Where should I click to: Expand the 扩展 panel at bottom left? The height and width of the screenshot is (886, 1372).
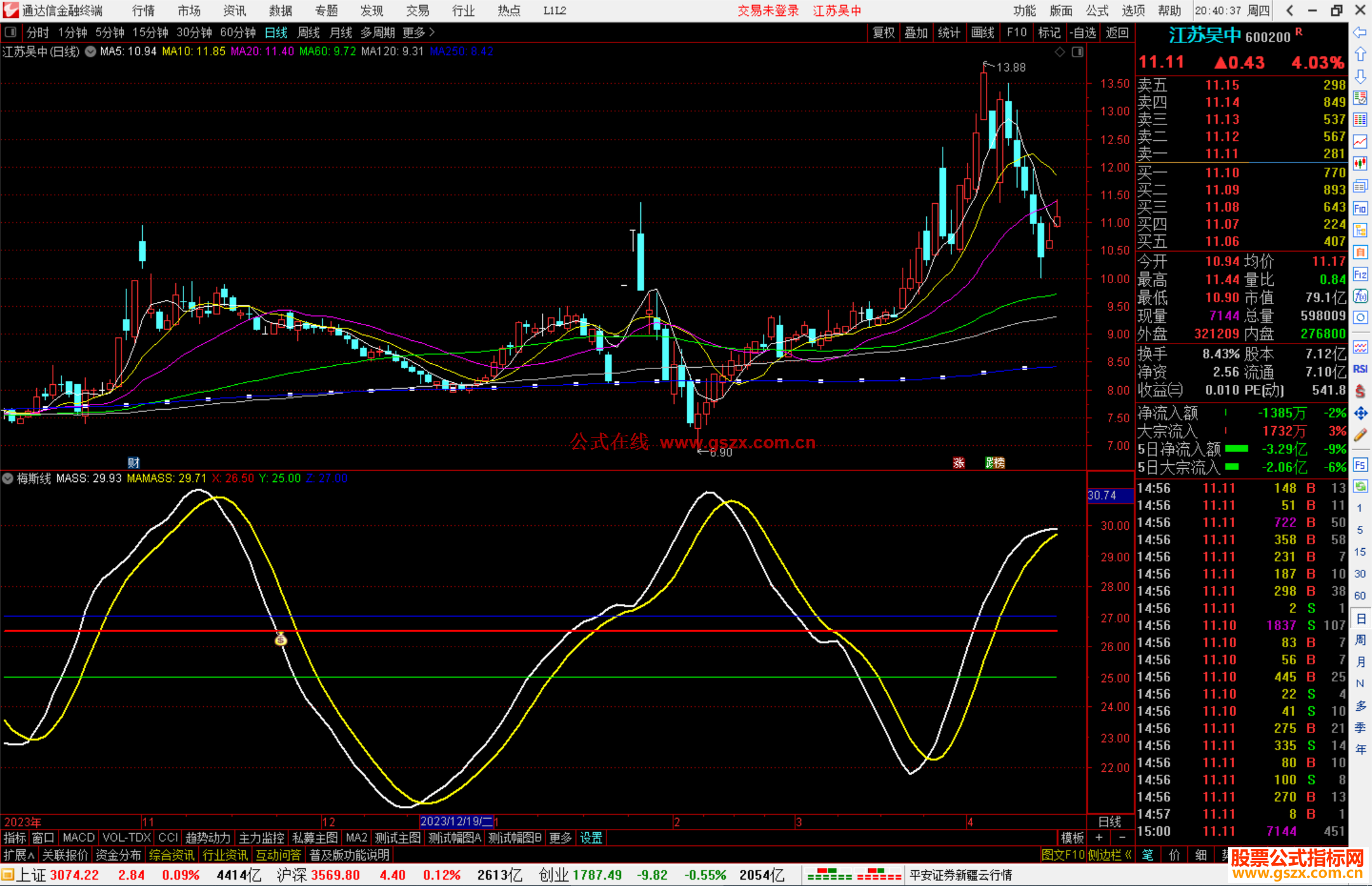pos(19,855)
